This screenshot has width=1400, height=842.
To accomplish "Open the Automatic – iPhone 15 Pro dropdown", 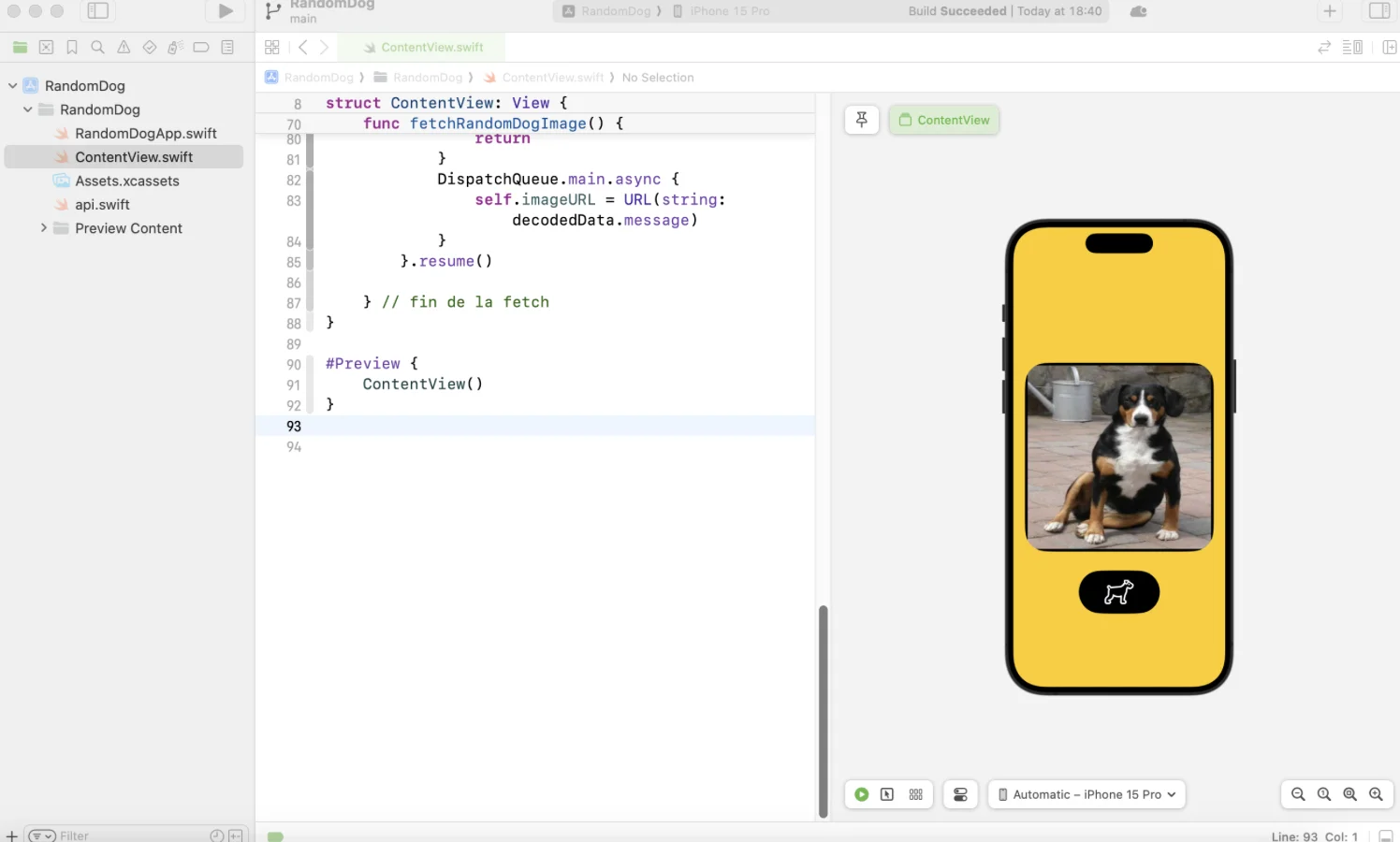I will point(1086,794).
